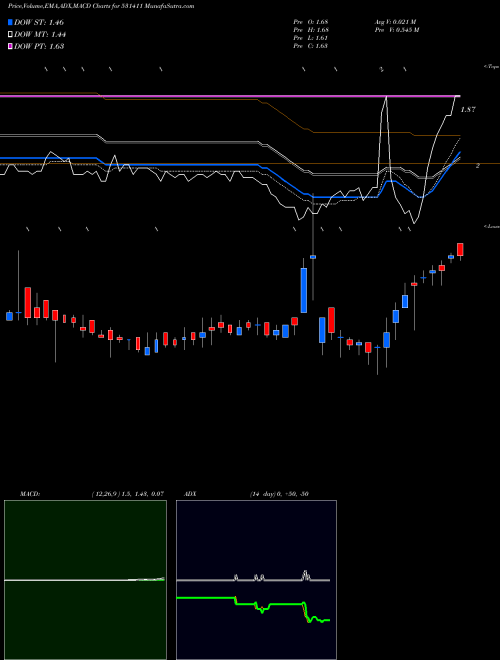Click the white DOW MT legend swatch
The height and width of the screenshot is (660, 500).
10,35
